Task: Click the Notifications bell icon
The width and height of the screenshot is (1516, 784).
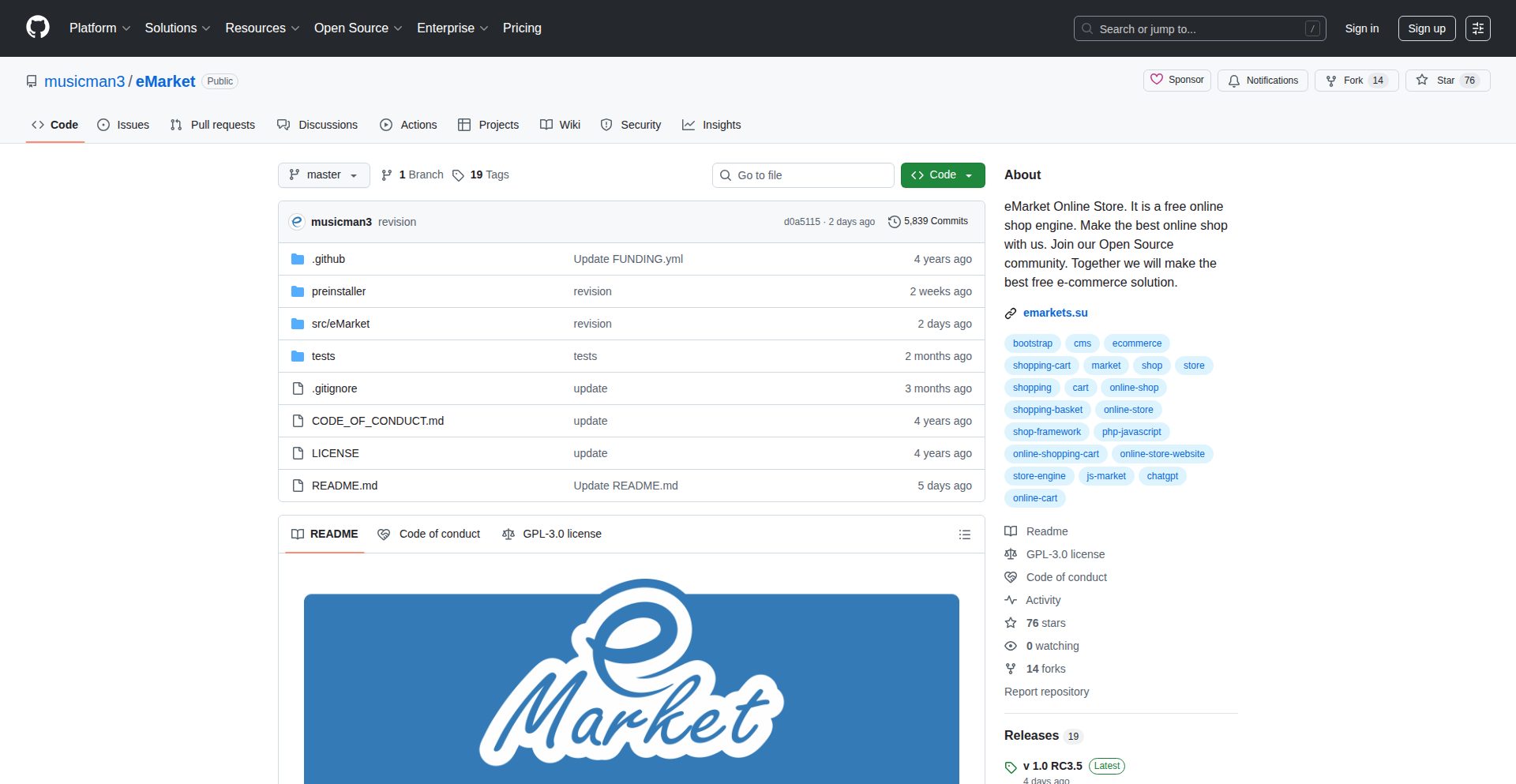Action: click(x=1233, y=80)
